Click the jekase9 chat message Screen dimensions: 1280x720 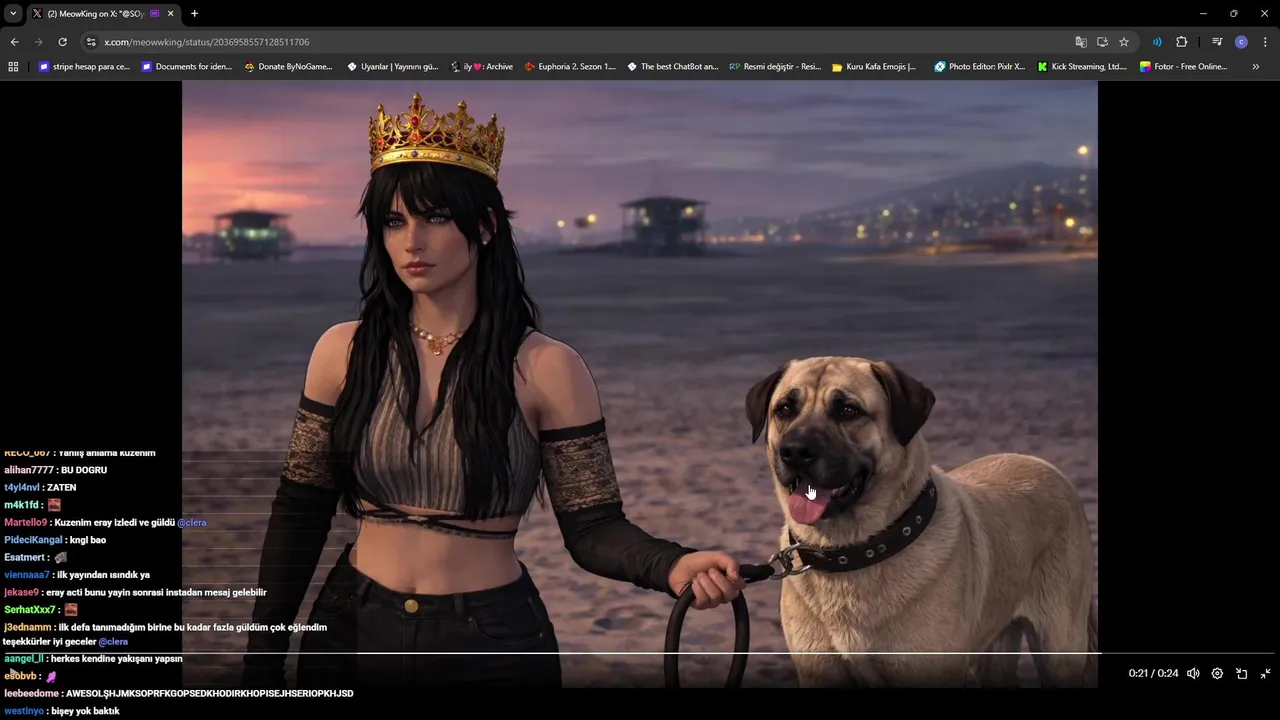[135, 593]
